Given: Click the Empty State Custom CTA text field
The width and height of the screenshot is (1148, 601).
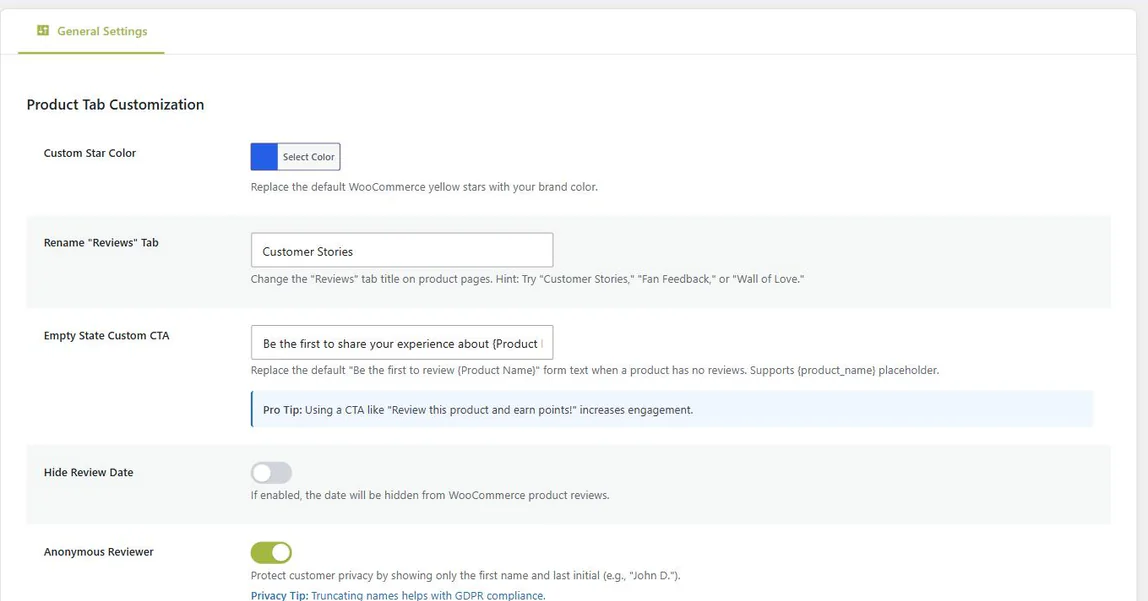Looking at the screenshot, I should click(402, 343).
